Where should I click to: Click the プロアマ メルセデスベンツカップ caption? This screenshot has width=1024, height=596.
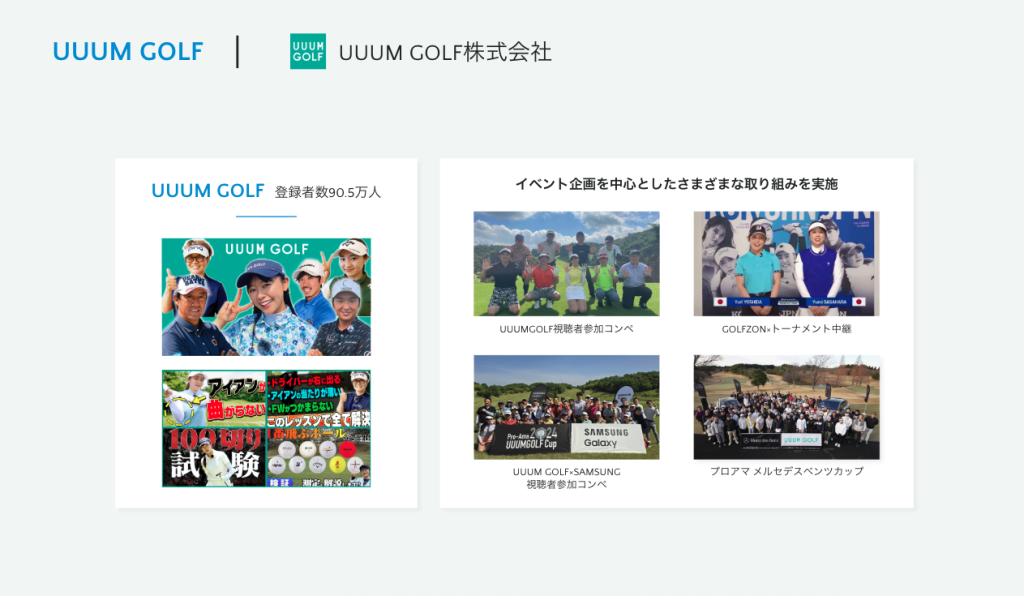click(x=786, y=471)
